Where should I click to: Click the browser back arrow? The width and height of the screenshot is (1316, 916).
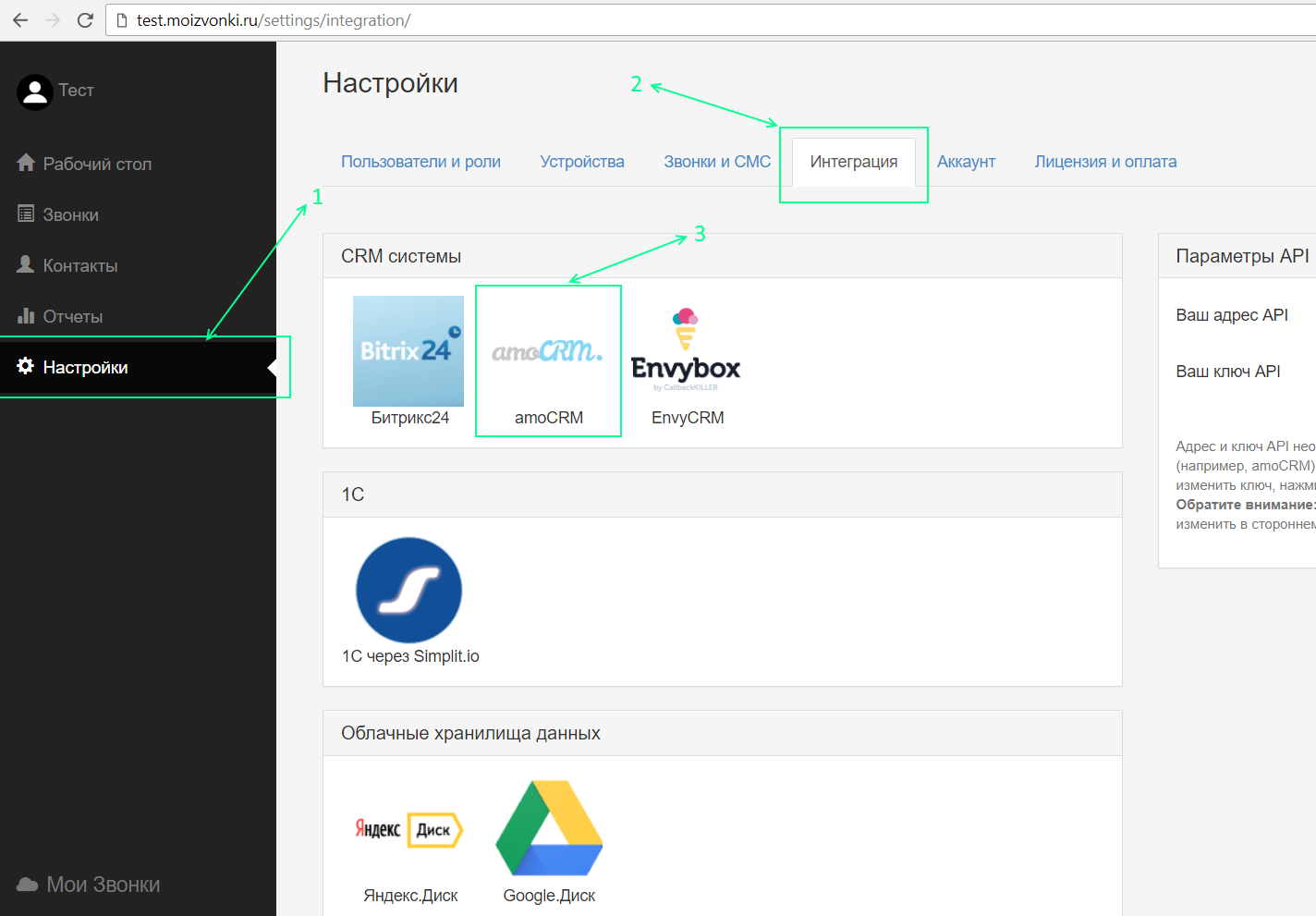point(20,20)
